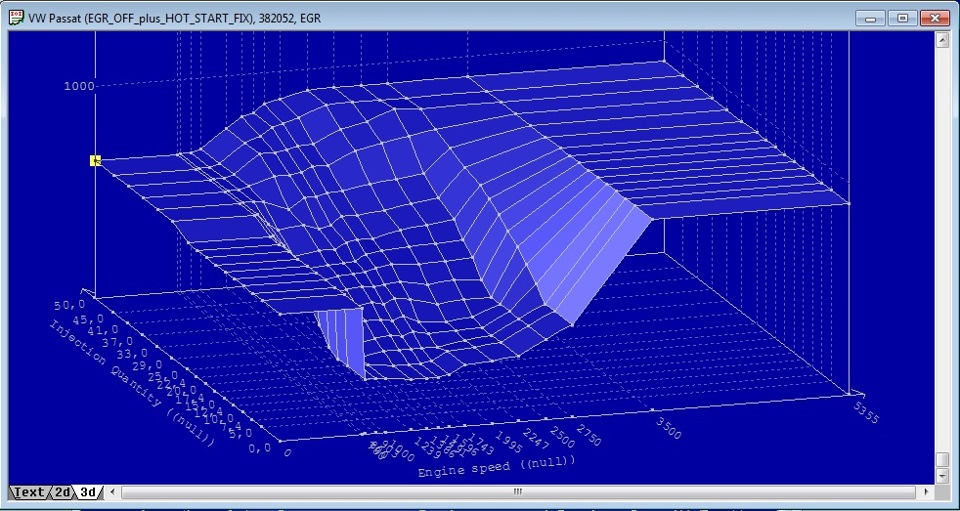Click the 2247 engine speed label
The height and width of the screenshot is (511, 960).
(534, 441)
